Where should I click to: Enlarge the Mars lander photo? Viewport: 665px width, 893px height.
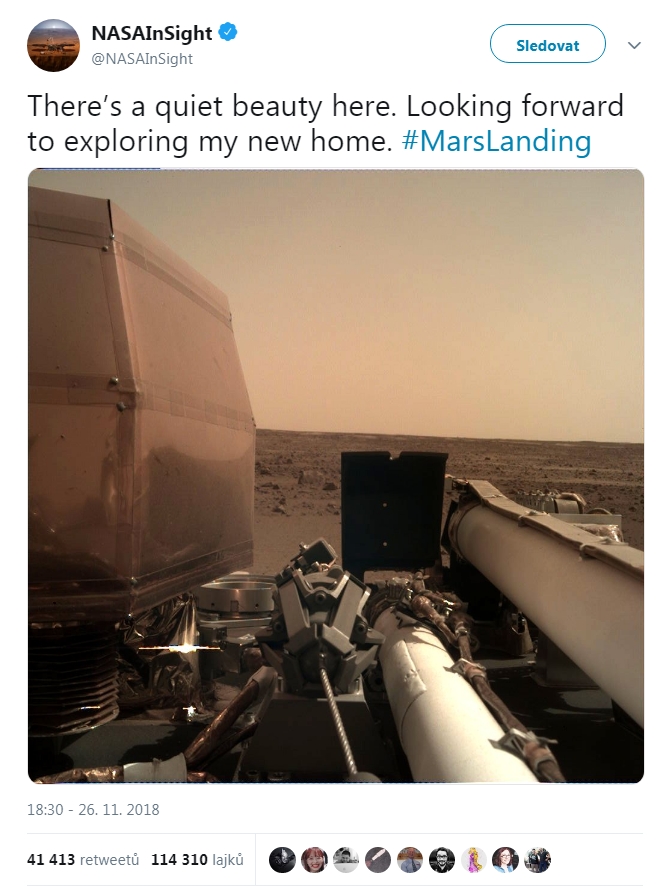tap(336, 476)
